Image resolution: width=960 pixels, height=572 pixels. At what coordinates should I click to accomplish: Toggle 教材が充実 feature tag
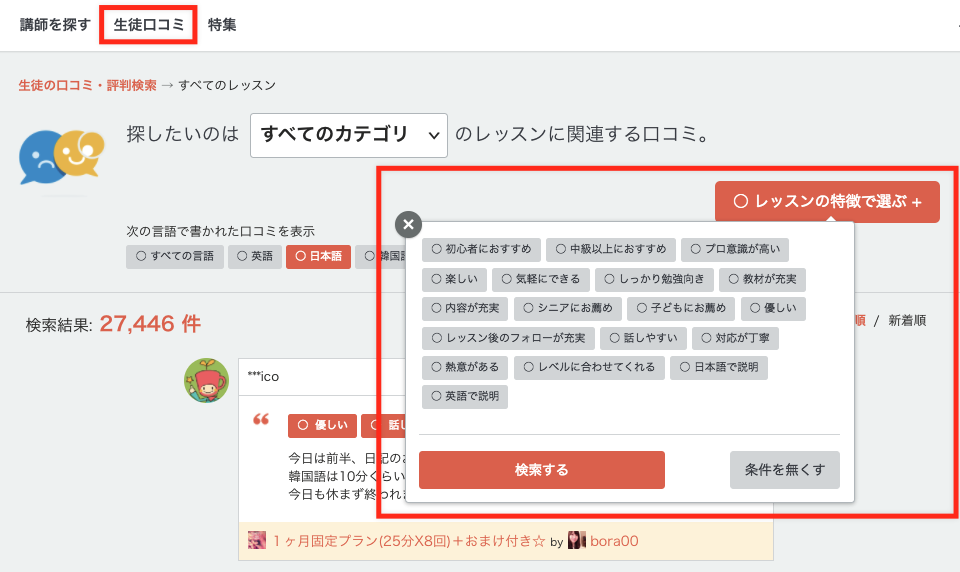(762, 280)
